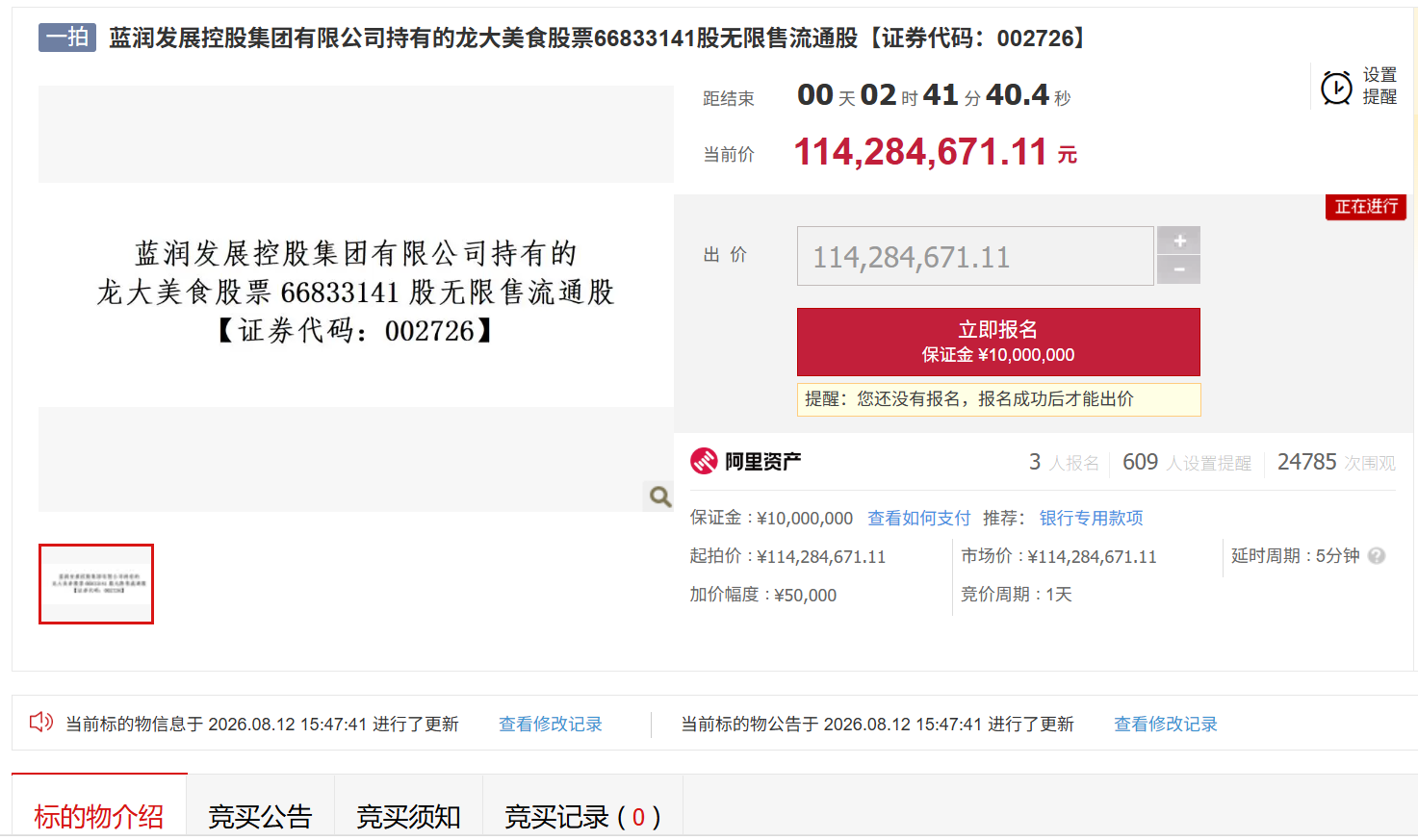This screenshot has height=840, width=1418.
Task: Click the Ali Assets logo icon
Action: 704,462
